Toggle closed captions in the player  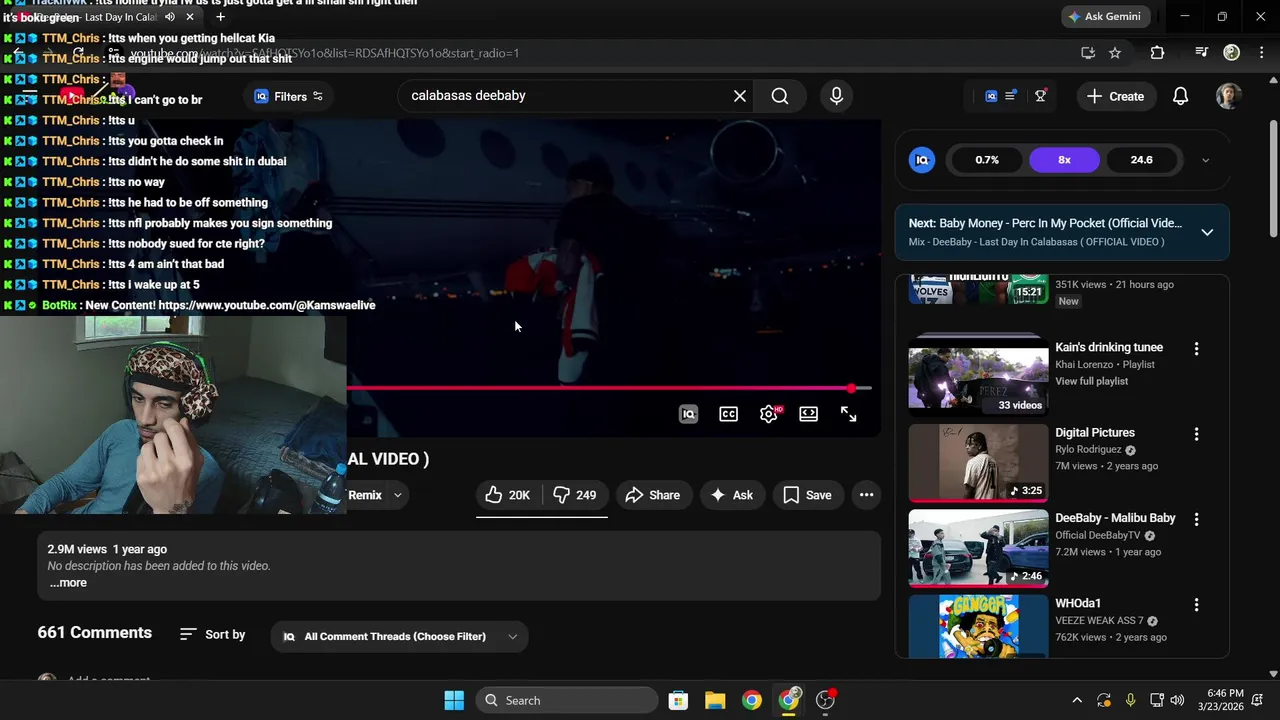click(728, 414)
